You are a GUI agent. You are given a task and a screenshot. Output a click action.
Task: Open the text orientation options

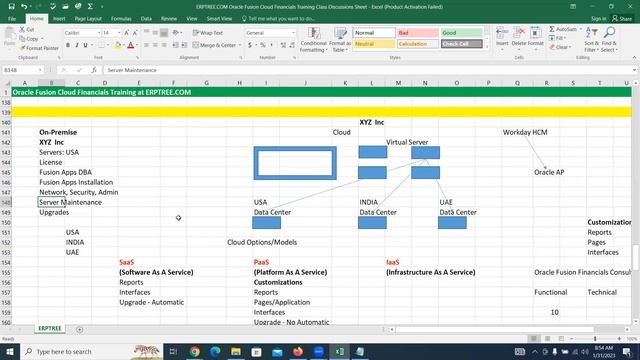tap(176, 33)
